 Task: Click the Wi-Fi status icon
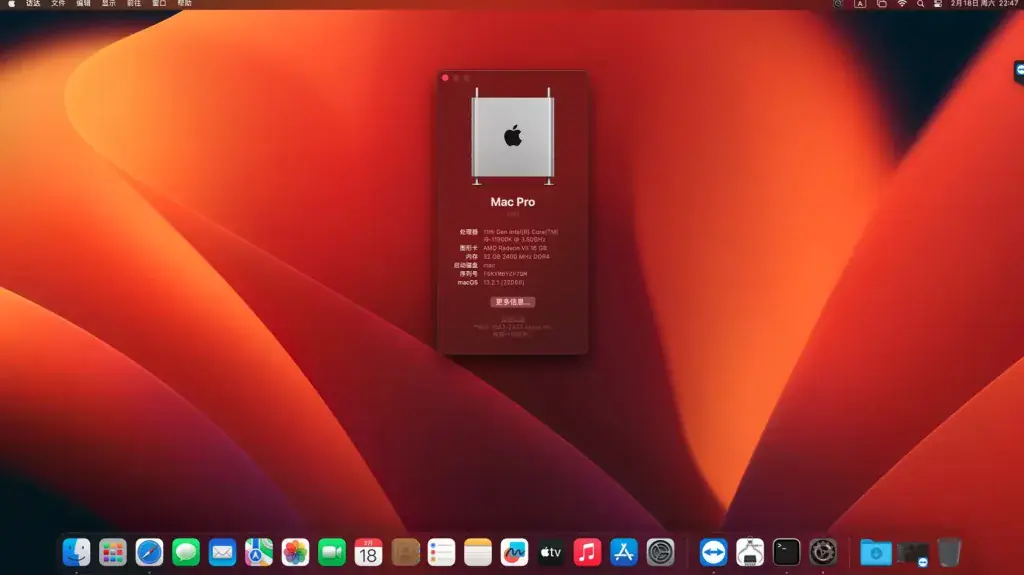point(902,4)
